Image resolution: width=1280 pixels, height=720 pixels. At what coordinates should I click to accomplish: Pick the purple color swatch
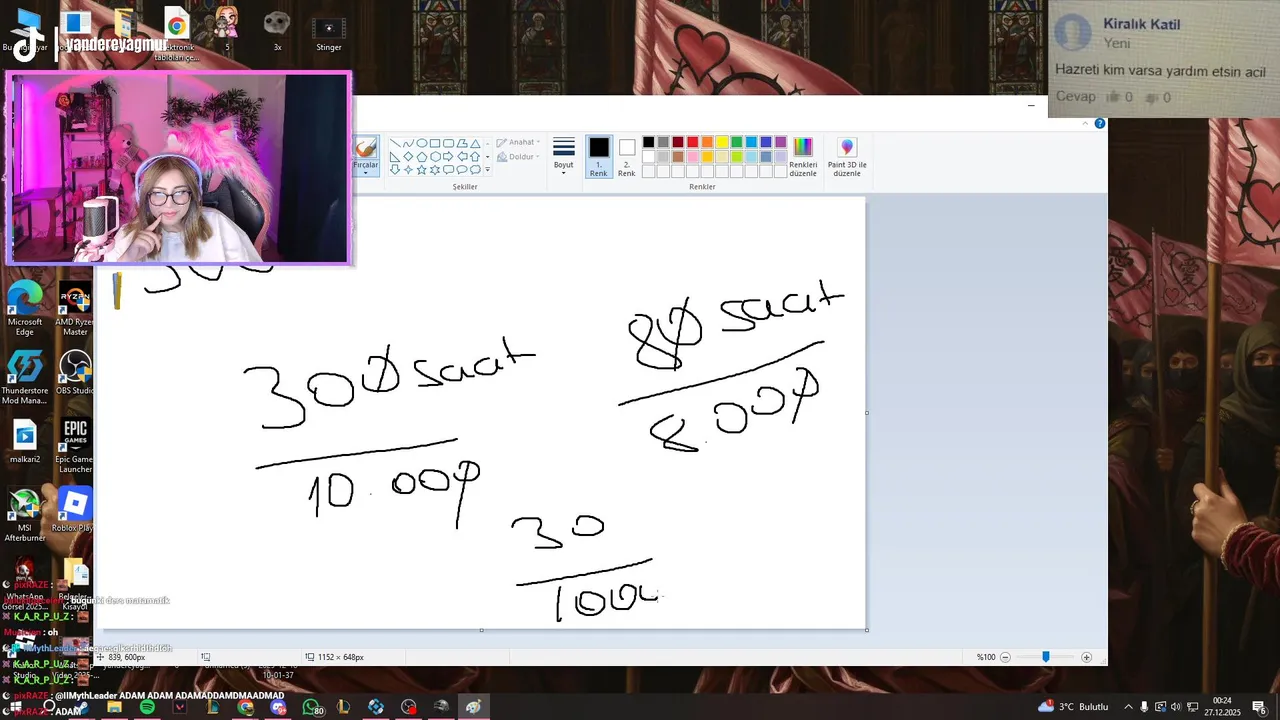point(780,142)
